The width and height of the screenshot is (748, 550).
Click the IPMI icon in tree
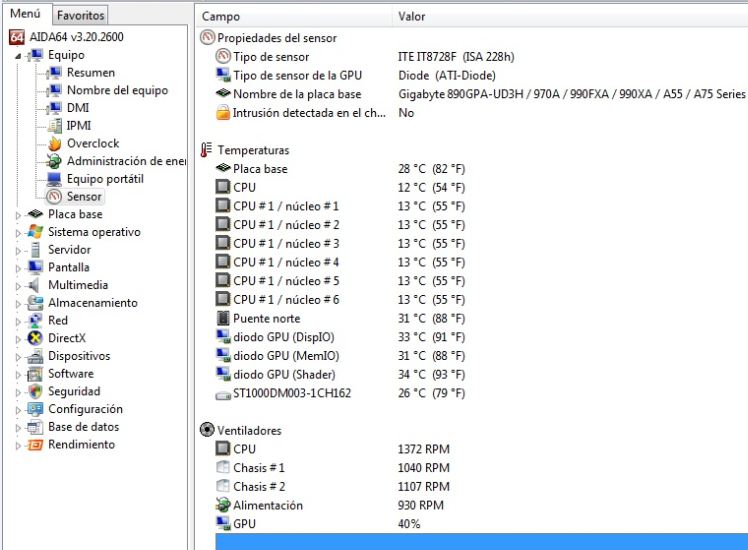point(55,125)
